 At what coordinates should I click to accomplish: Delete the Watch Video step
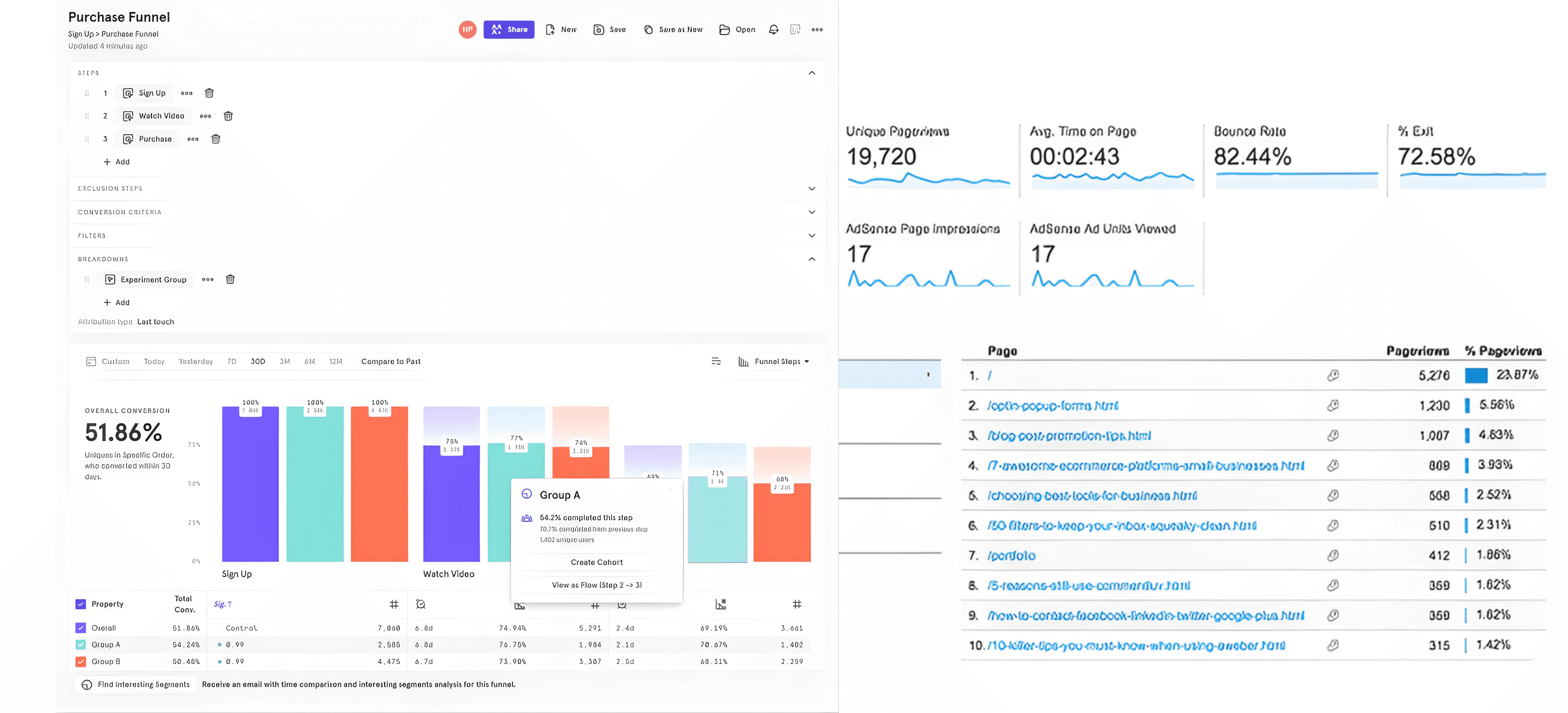(x=228, y=116)
